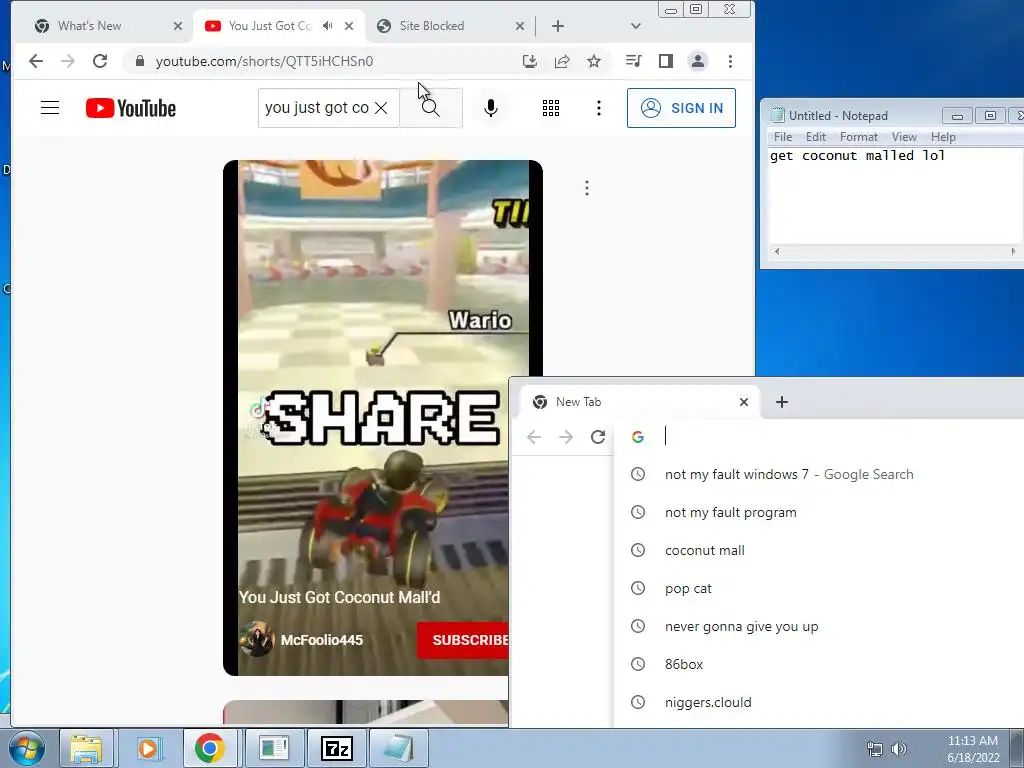Click Notepad horizontal scrollbar left arrow
The width and height of the screenshot is (1024, 768).
(776, 251)
